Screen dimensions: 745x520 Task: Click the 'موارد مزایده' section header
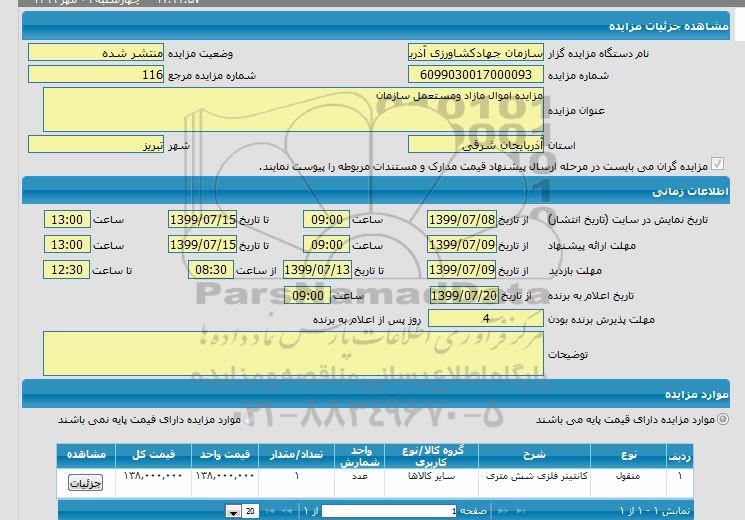[376, 394]
